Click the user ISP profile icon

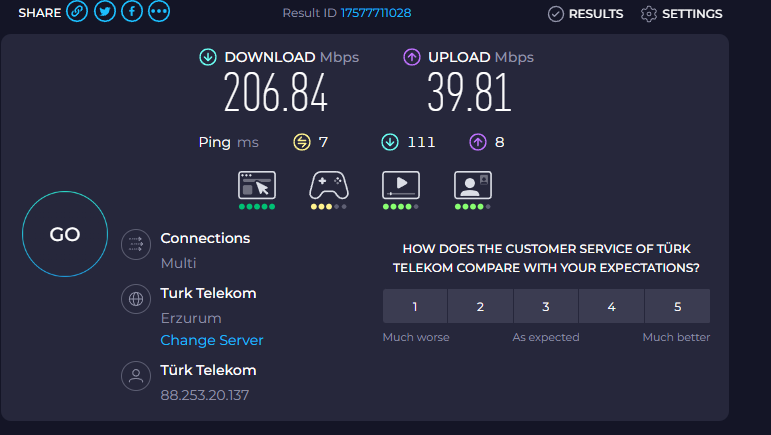pyautogui.click(x=136, y=376)
